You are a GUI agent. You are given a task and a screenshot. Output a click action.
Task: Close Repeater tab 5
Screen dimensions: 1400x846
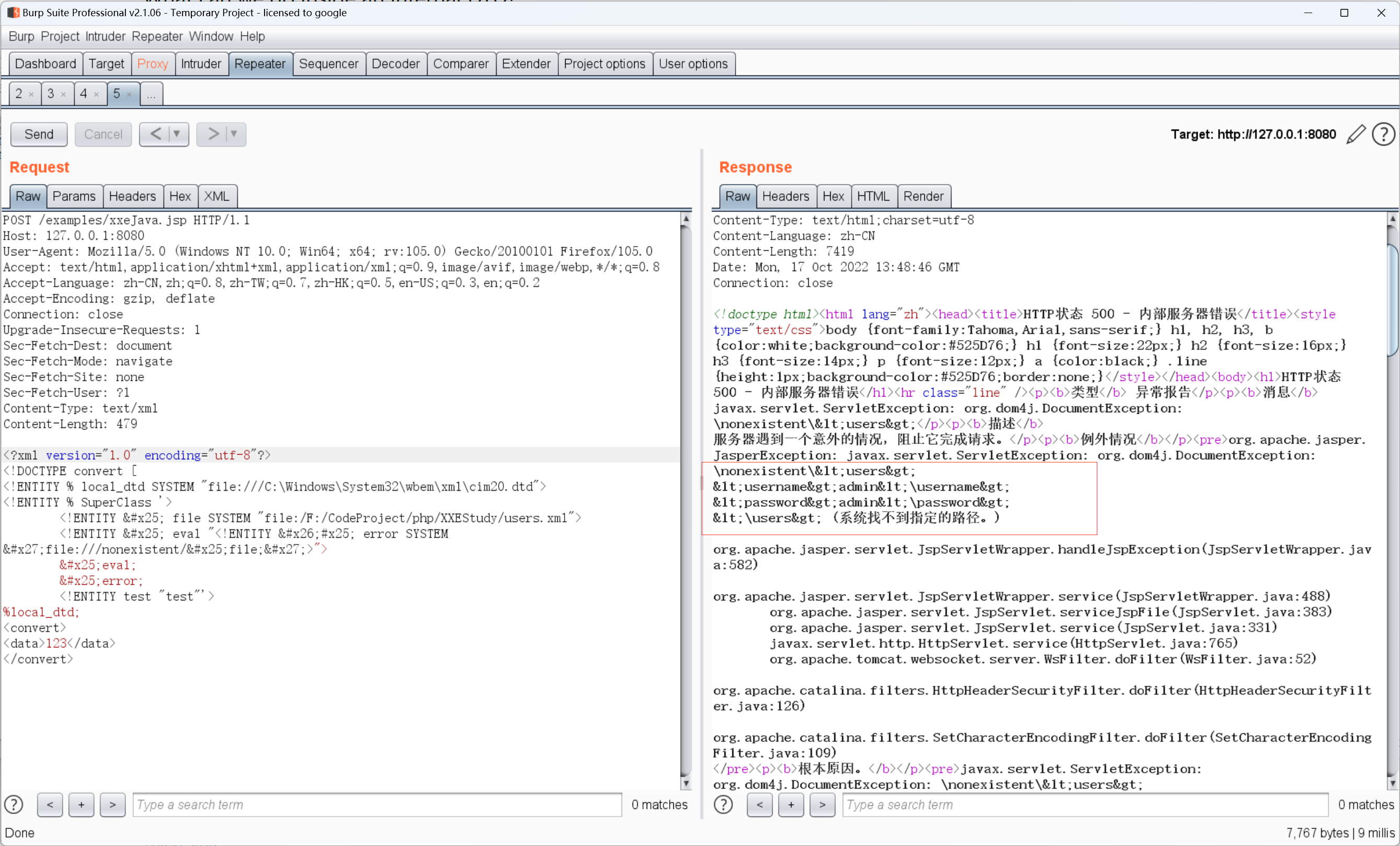click(129, 95)
